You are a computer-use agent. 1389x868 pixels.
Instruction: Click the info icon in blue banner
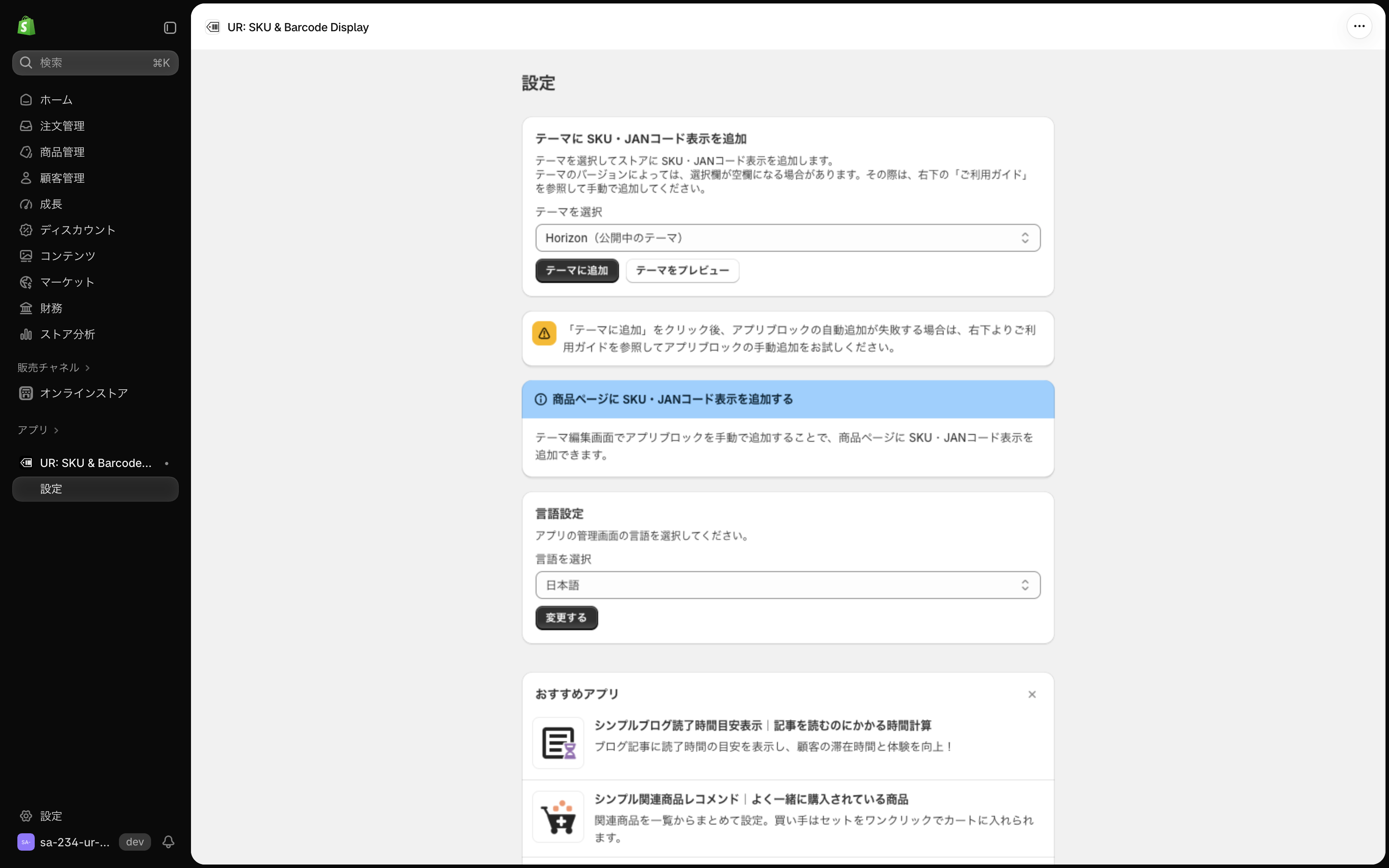pos(541,400)
